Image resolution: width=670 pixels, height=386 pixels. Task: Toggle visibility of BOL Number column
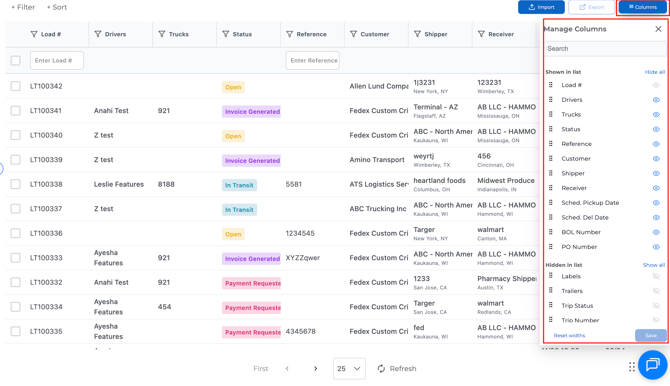(x=656, y=233)
